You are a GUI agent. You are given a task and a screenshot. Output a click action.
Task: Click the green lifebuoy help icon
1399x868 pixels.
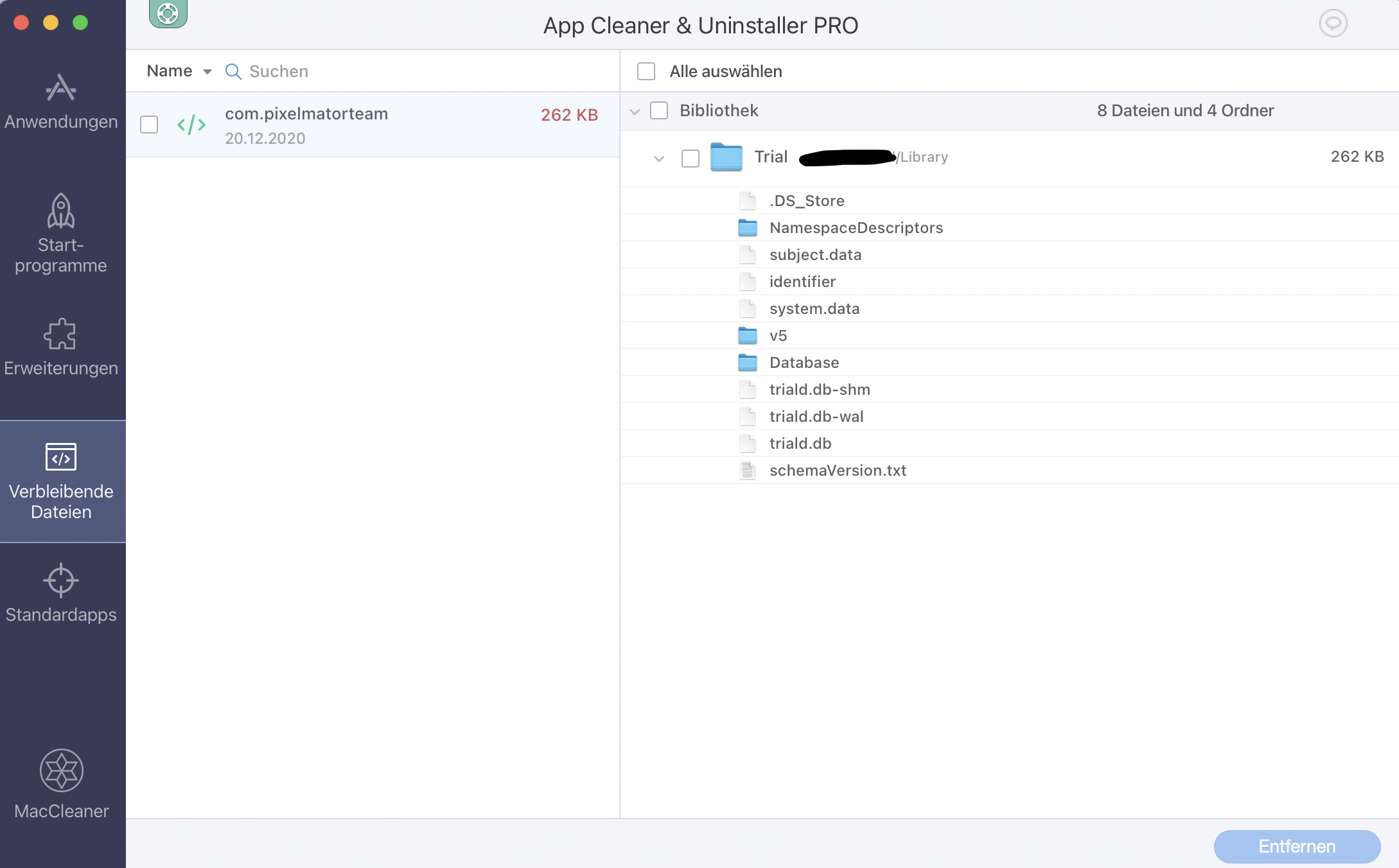tap(168, 13)
